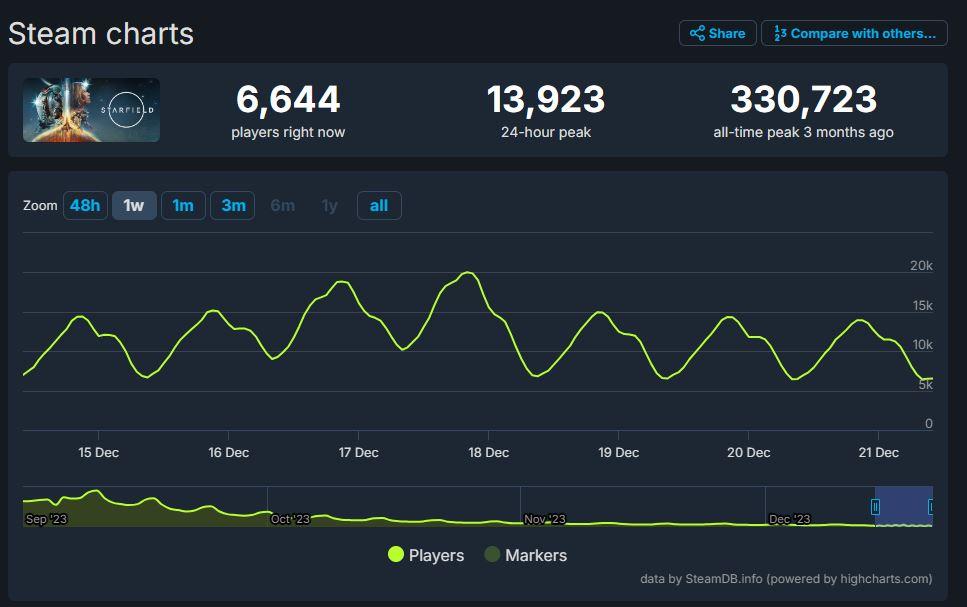Select the 48h zoom range
The image size is (967, 607).
pos(85,205)
